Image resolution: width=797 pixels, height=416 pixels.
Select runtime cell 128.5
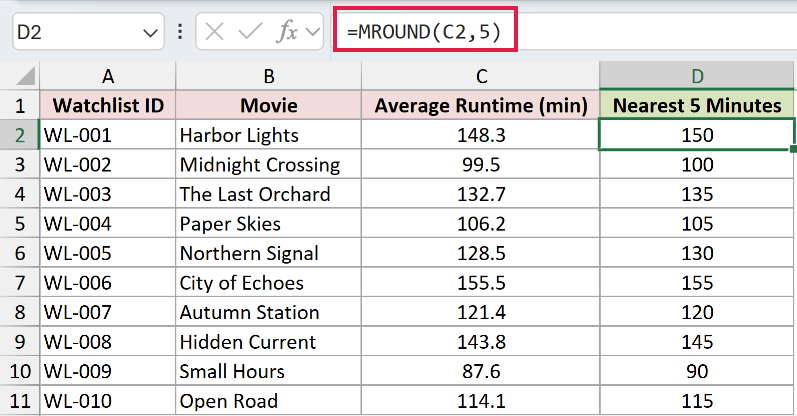pyautogui.click(x=481, y=253)
